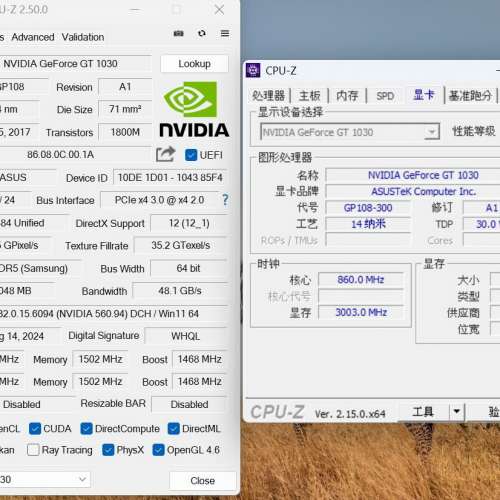This screenshot has width=500, height=500.
Task: Click DirectX Support 12 (12_1) value
Action: pos(189,223)
